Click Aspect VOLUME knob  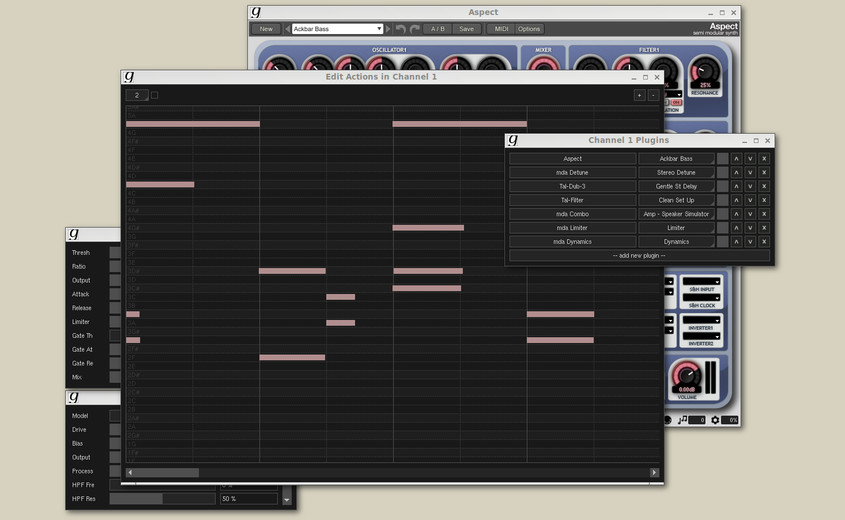coord(687,376)
